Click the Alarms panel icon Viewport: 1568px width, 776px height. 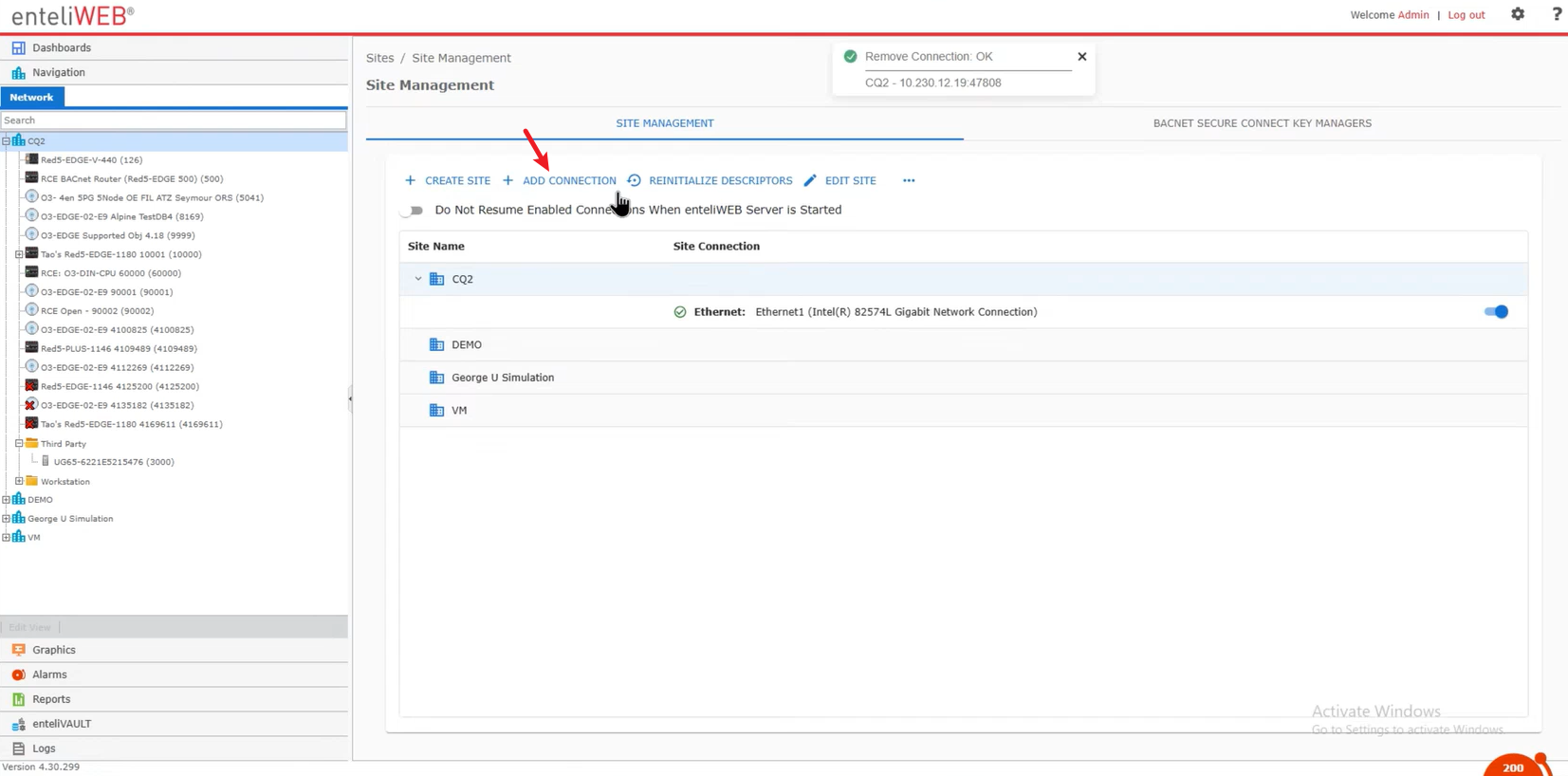(18, 674)
